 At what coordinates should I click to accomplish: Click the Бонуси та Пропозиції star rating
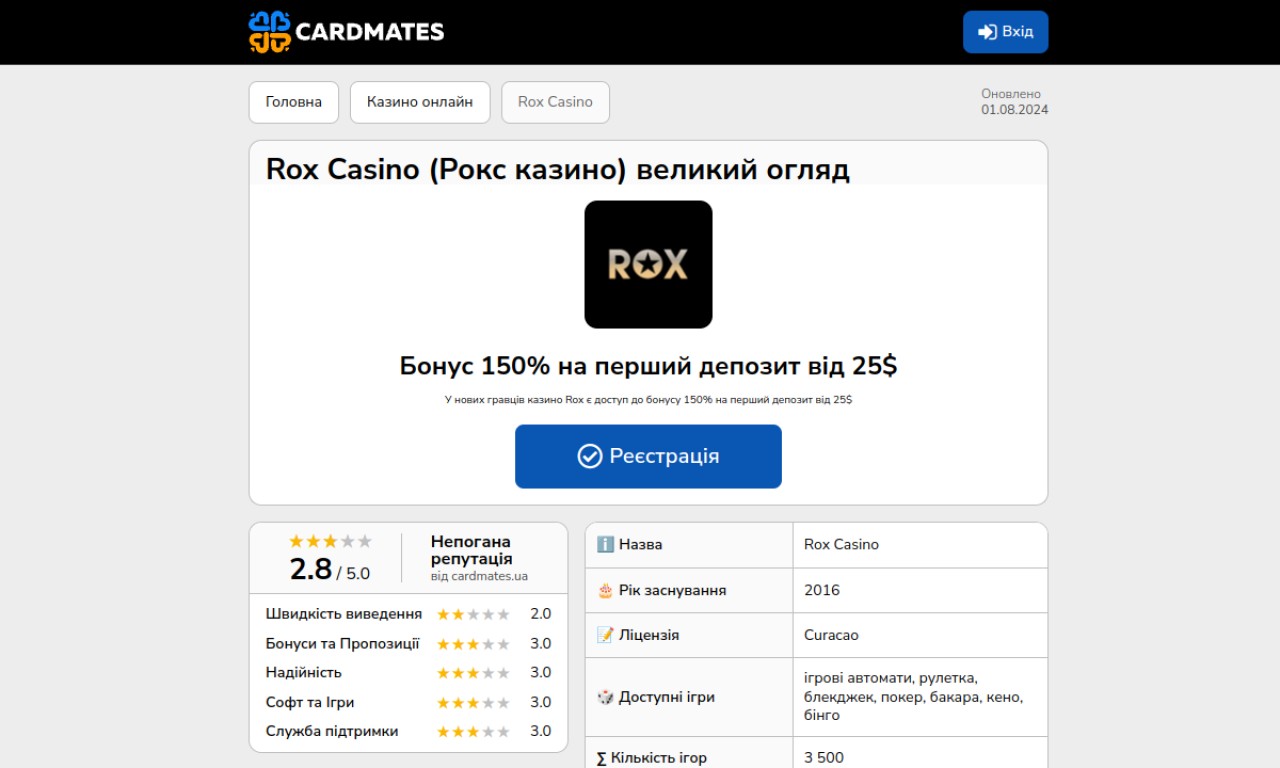pyautogui.click(x=473, y=644)
